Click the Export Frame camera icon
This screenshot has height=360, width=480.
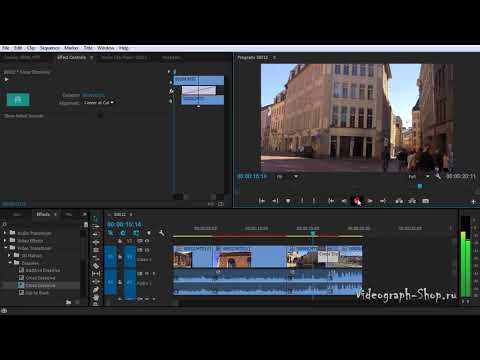click(425, 201)
